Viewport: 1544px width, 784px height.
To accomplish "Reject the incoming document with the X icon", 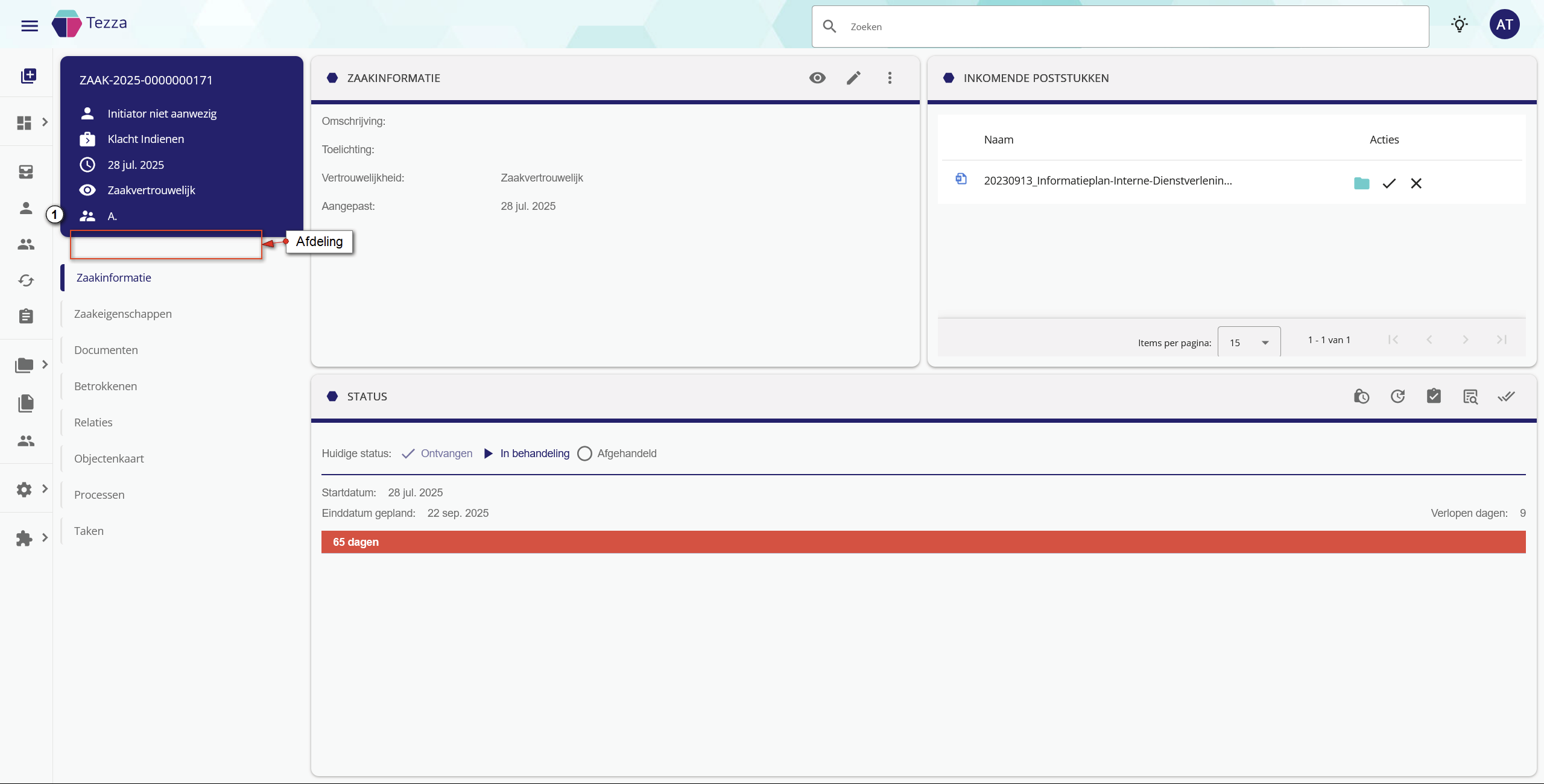I will (1416, 183).
